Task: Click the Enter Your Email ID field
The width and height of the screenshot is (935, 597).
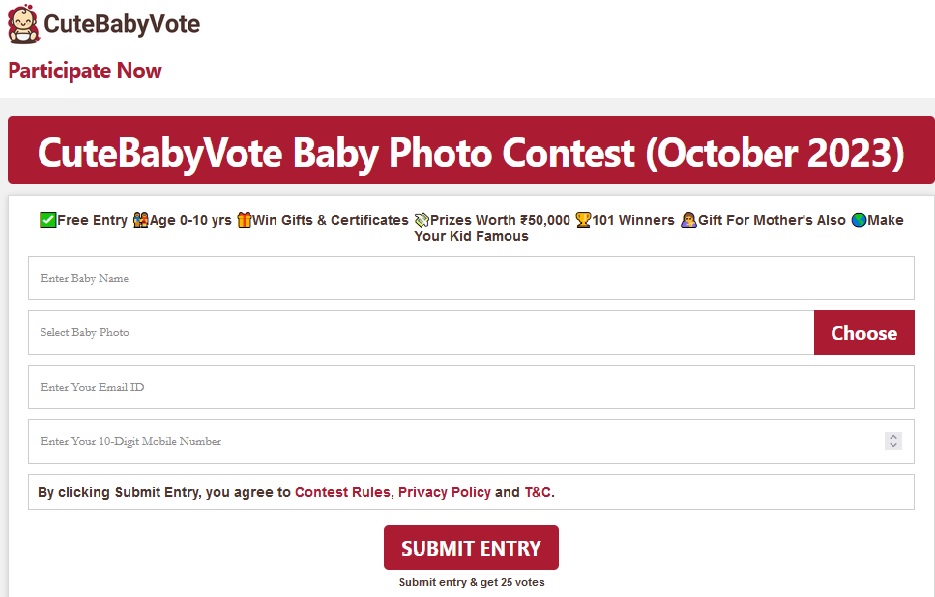Action: point(470,387)
